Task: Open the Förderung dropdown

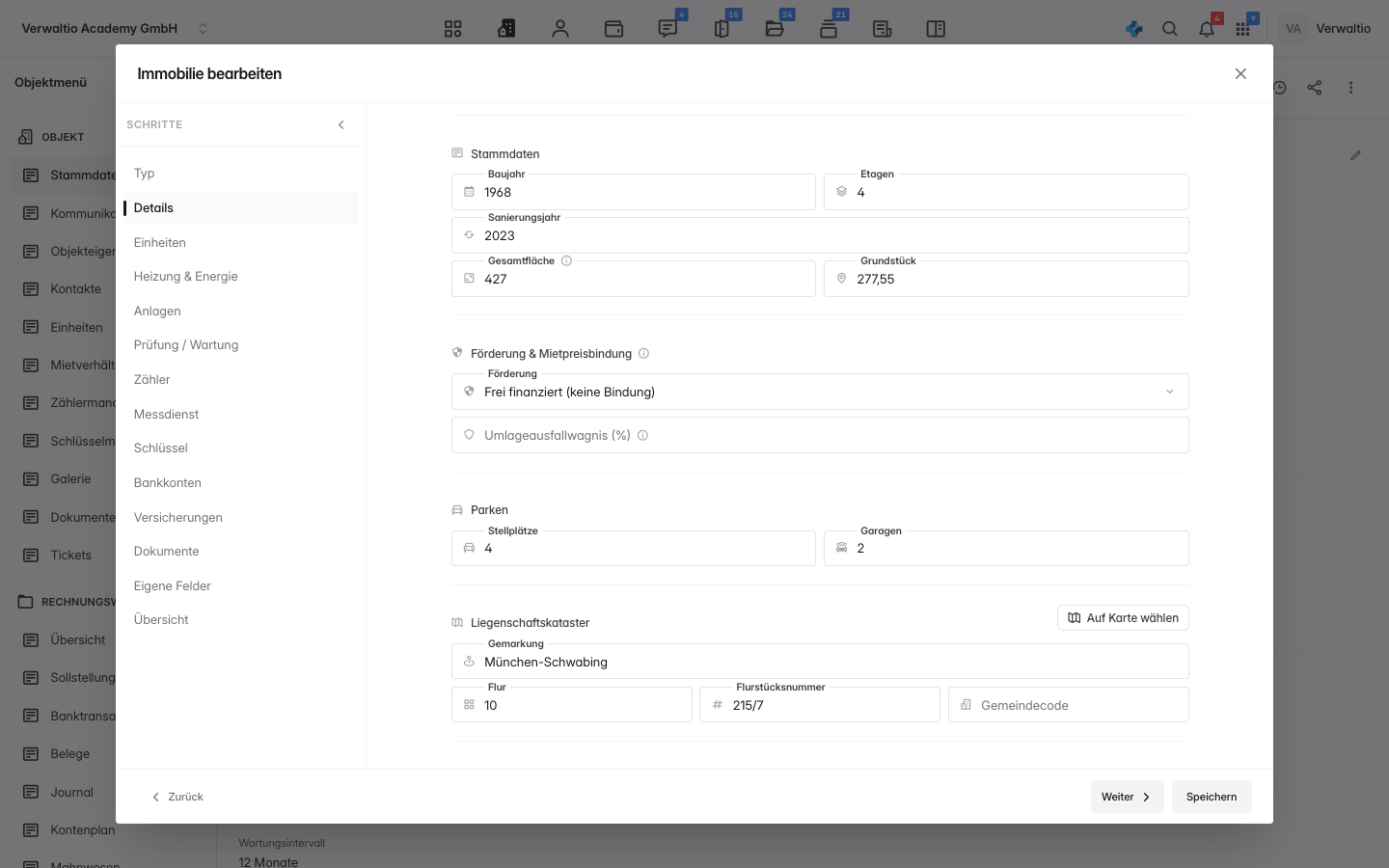Action: 820,392
